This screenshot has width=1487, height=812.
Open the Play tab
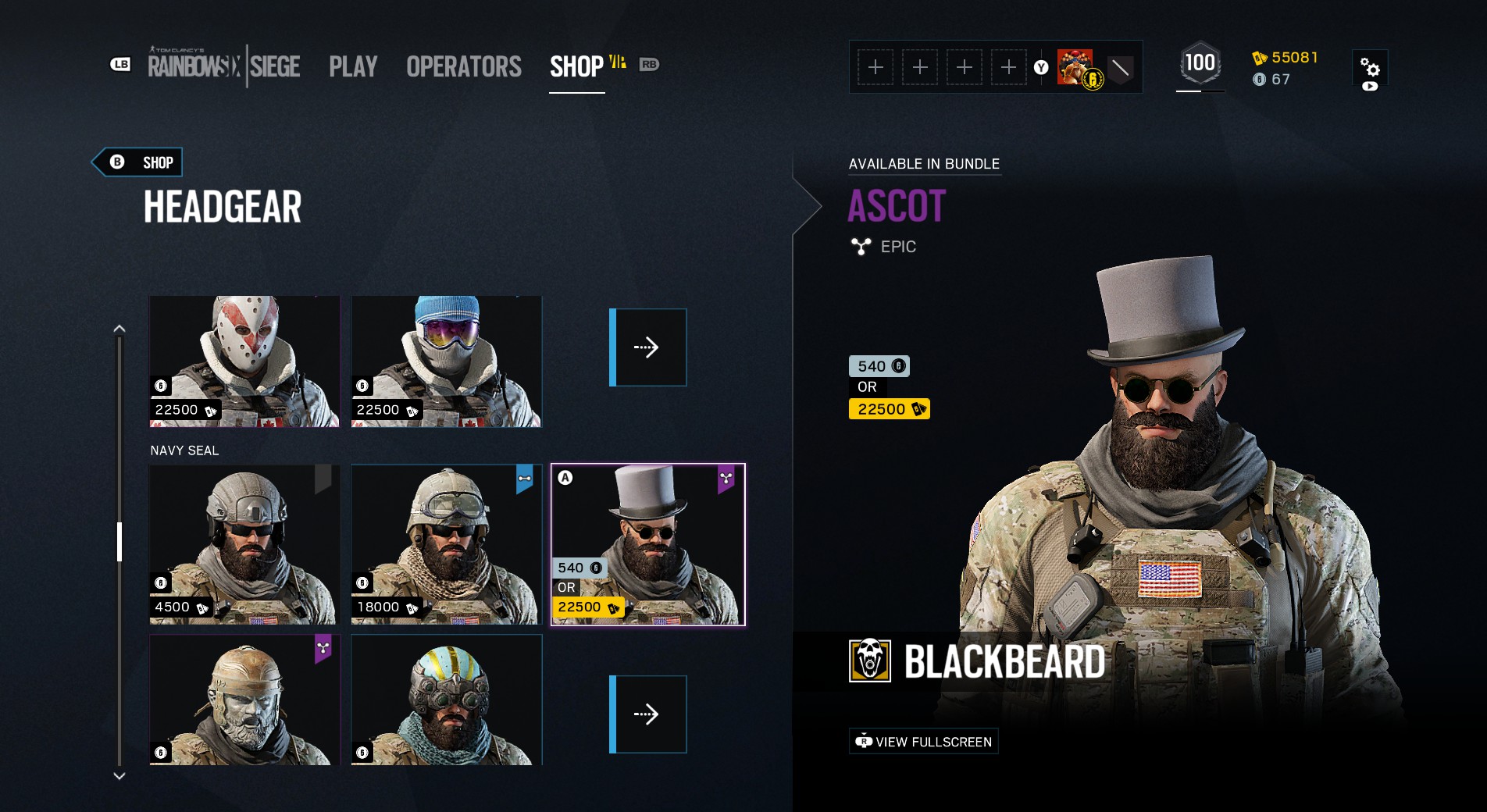point(353,66)
